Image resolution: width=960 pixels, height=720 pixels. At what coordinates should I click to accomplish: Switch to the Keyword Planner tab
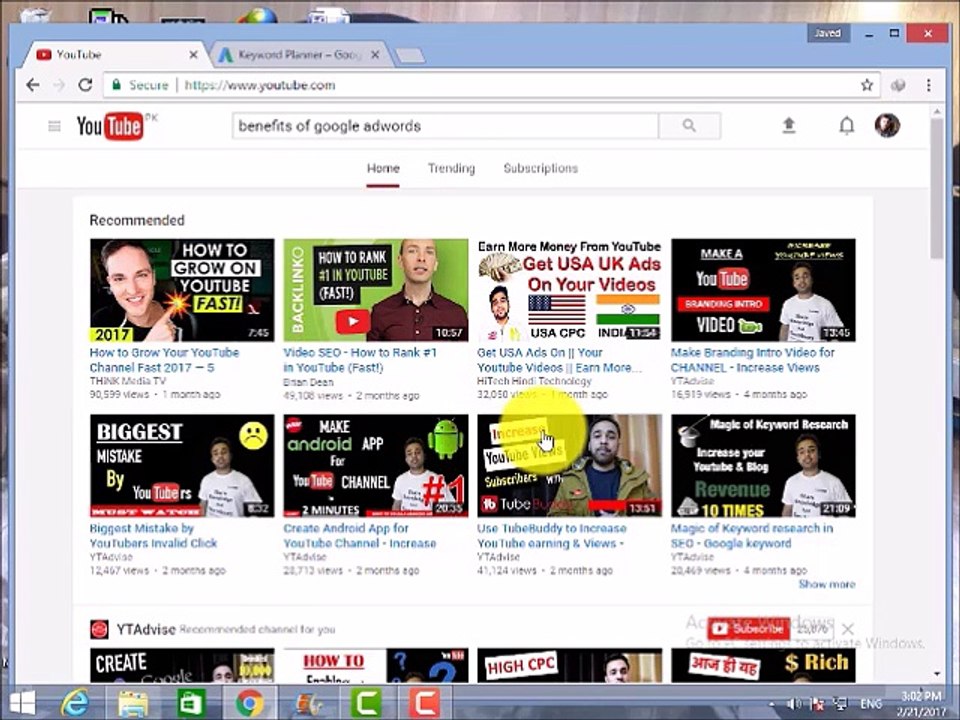[299, 54]
